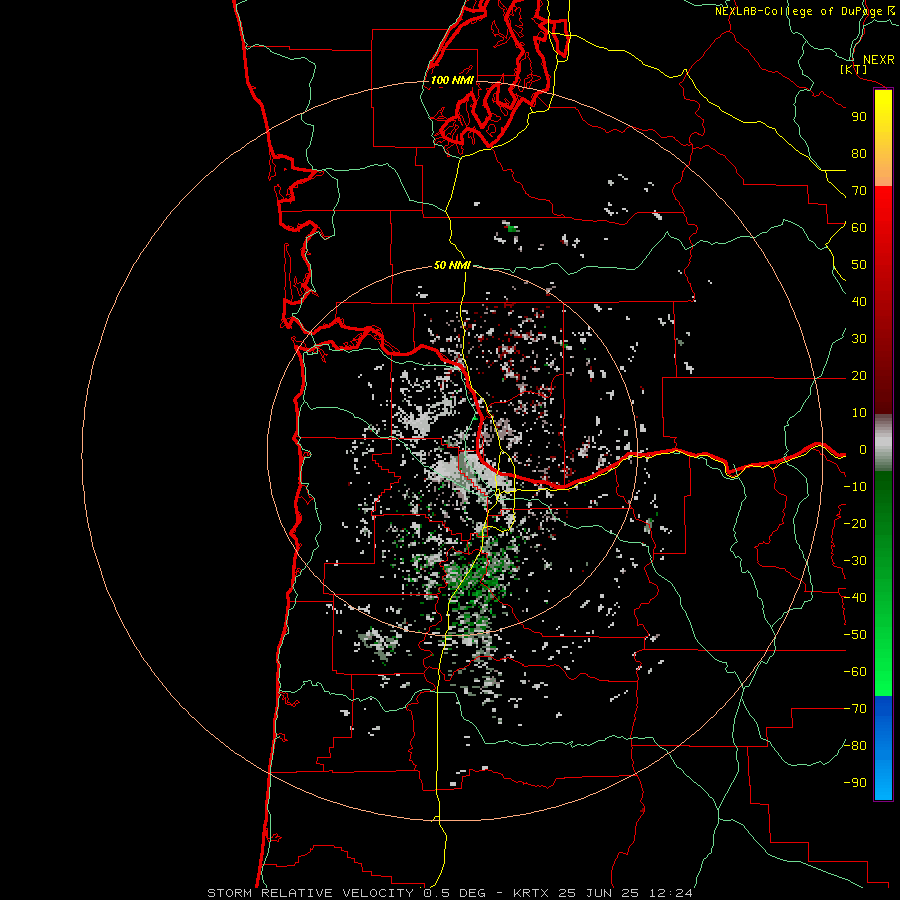Image resolution: width=900 pixels, height=900 pixels.
Task: Click the "[KT]" units label
Action: [854, 69]
